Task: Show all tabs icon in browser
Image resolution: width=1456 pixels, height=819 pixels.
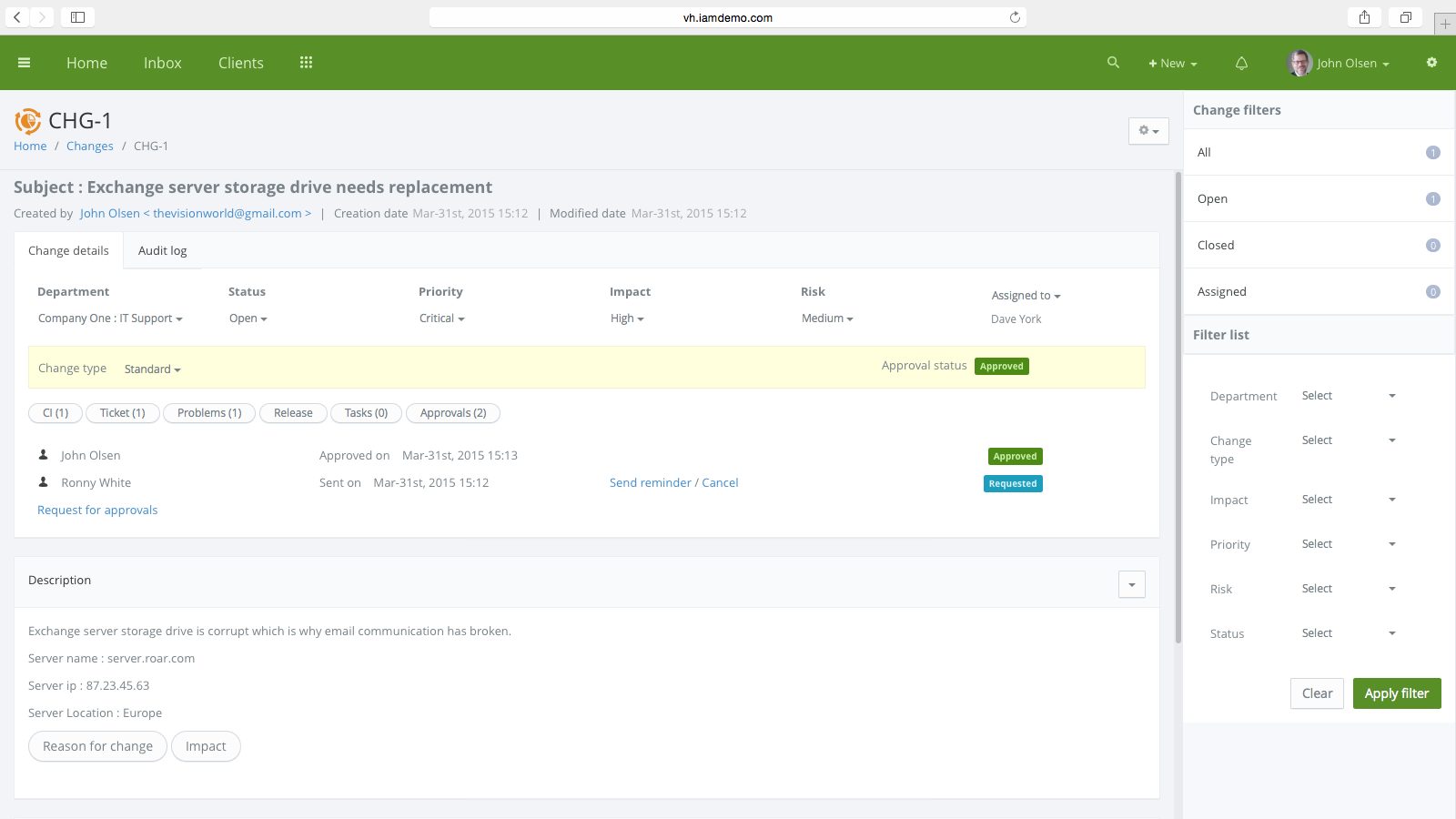Action: tap(1406, 17)
